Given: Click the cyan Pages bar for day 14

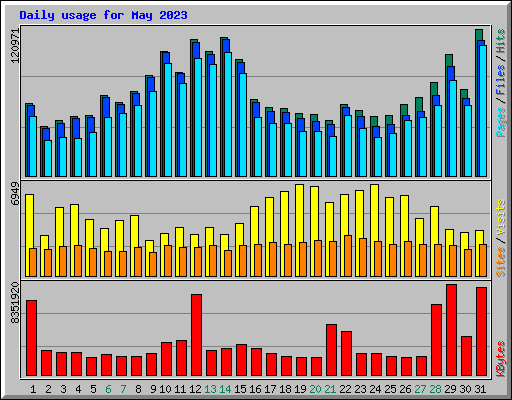Looking at the screenshot, I should pyautogui.click(x=228, y=114).
